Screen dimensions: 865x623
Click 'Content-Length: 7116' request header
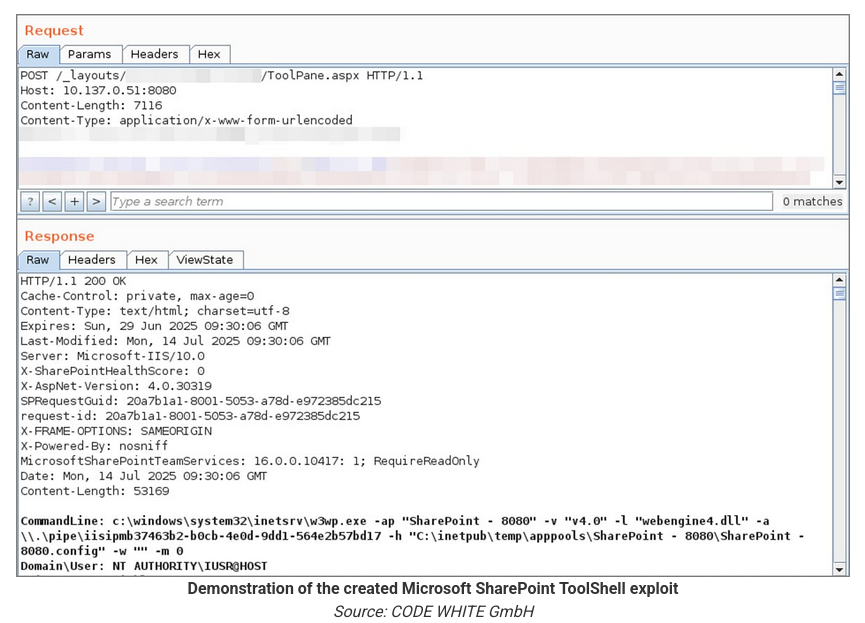91,105
